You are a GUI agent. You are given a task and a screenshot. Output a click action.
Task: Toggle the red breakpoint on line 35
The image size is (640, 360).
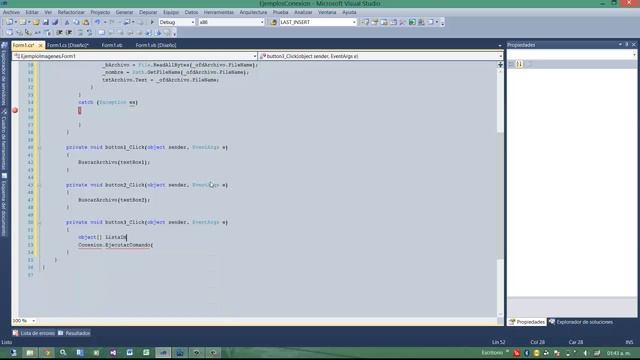[15, 110]
